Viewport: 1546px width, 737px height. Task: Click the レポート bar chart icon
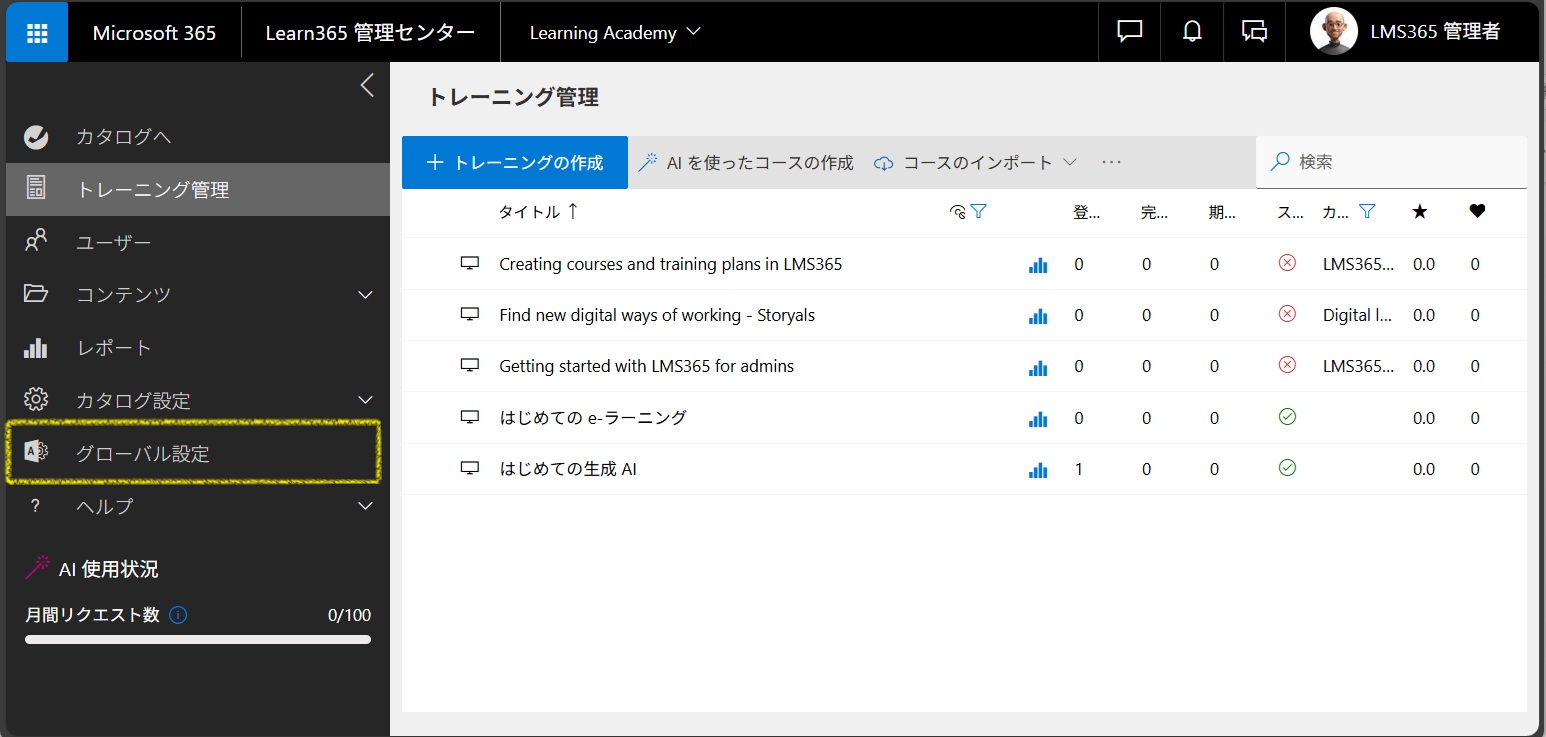tap(36, 347)
